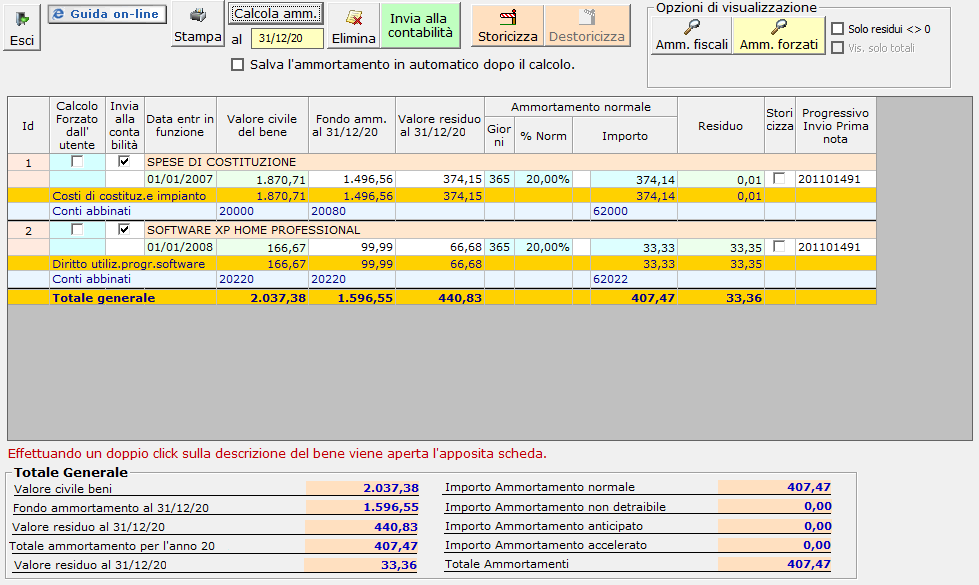This screenshot has width=979, height=585.
Task: Click the date cell 01/01/2008
Action: click(180, 247)
